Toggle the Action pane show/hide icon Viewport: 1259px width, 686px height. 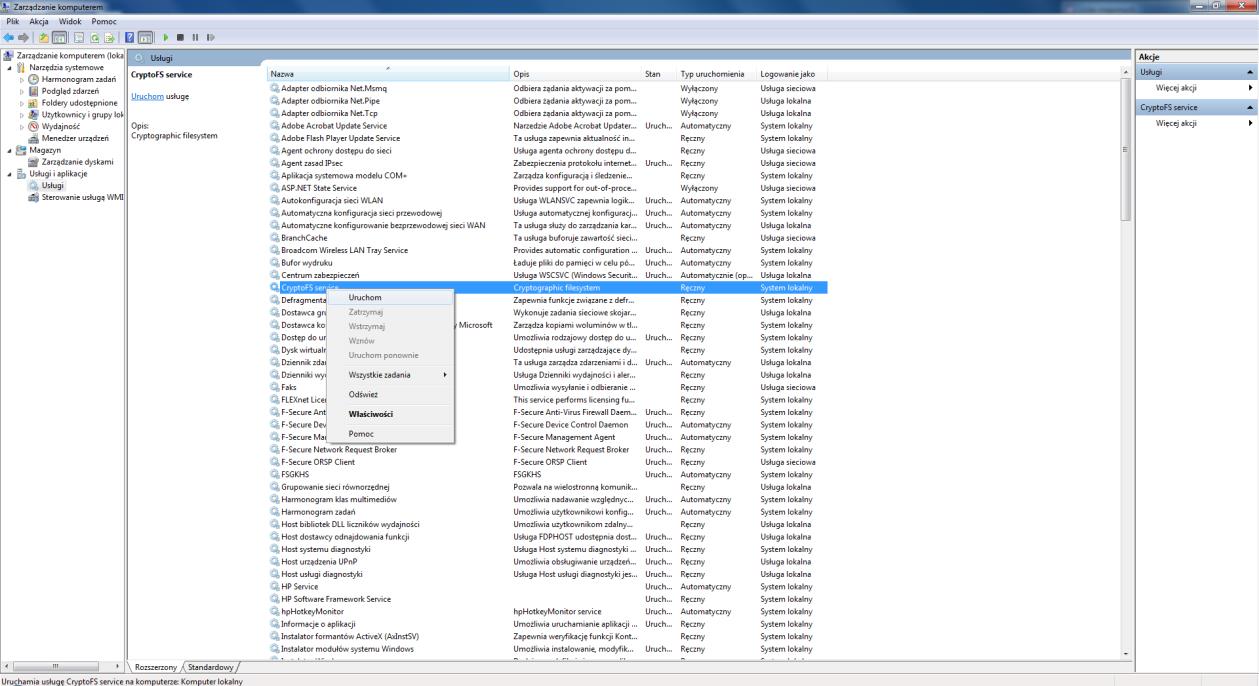145,37
